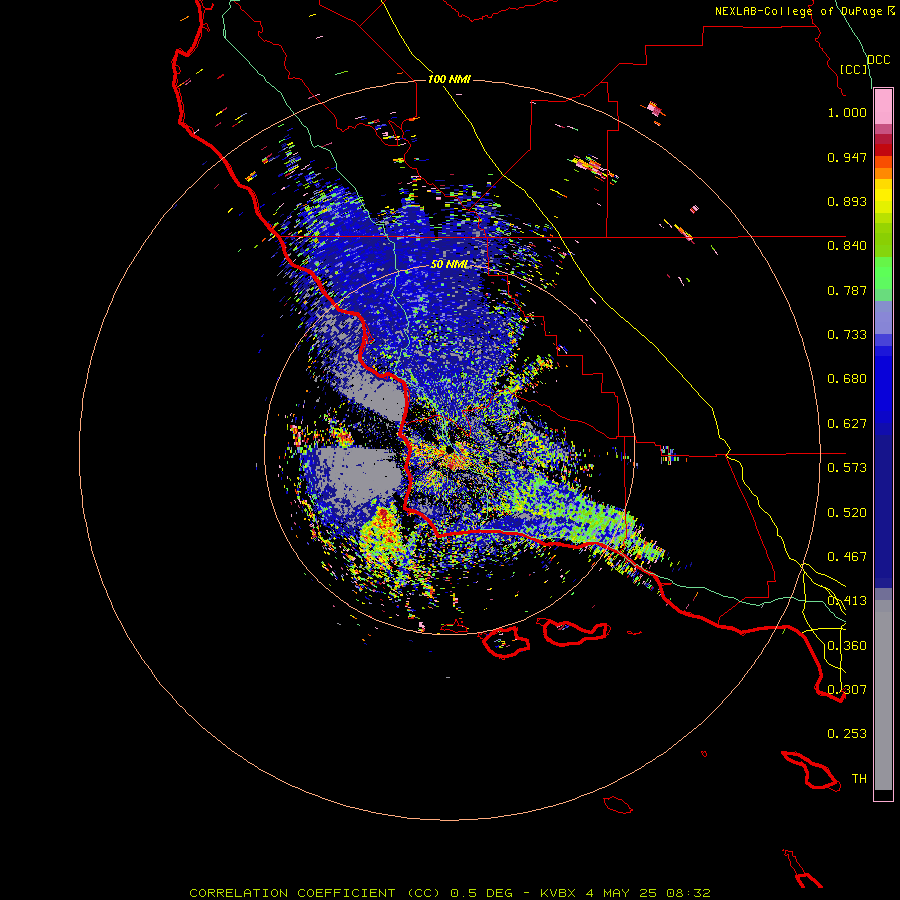900x900 pixels.
Task: Click the 0.733 scale value
Action: (847, 335)
